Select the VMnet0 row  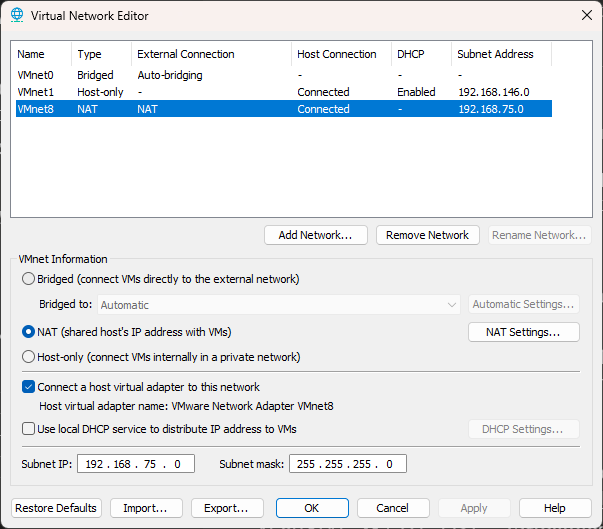point(284,75)
